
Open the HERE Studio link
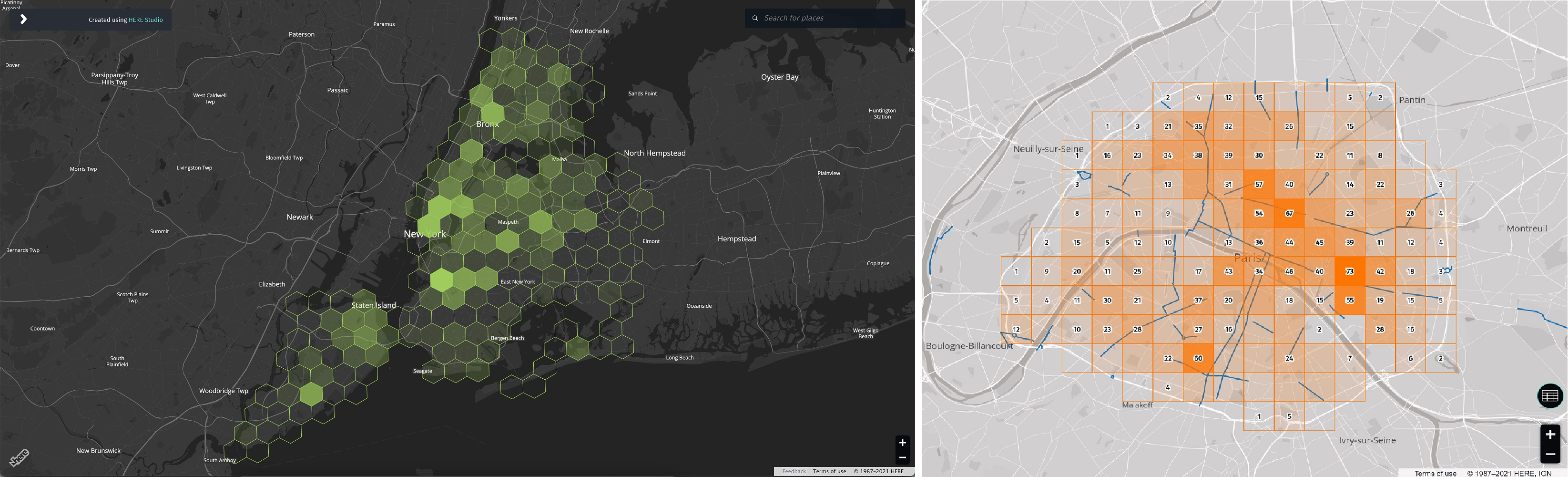[x=145, y=20]
